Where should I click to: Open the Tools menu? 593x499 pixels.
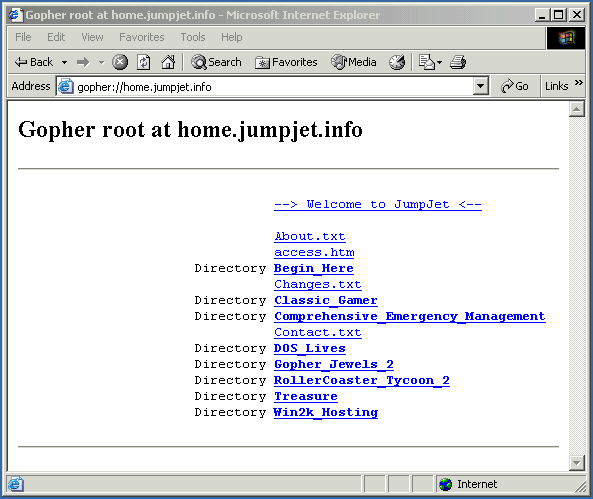(192, 37)
